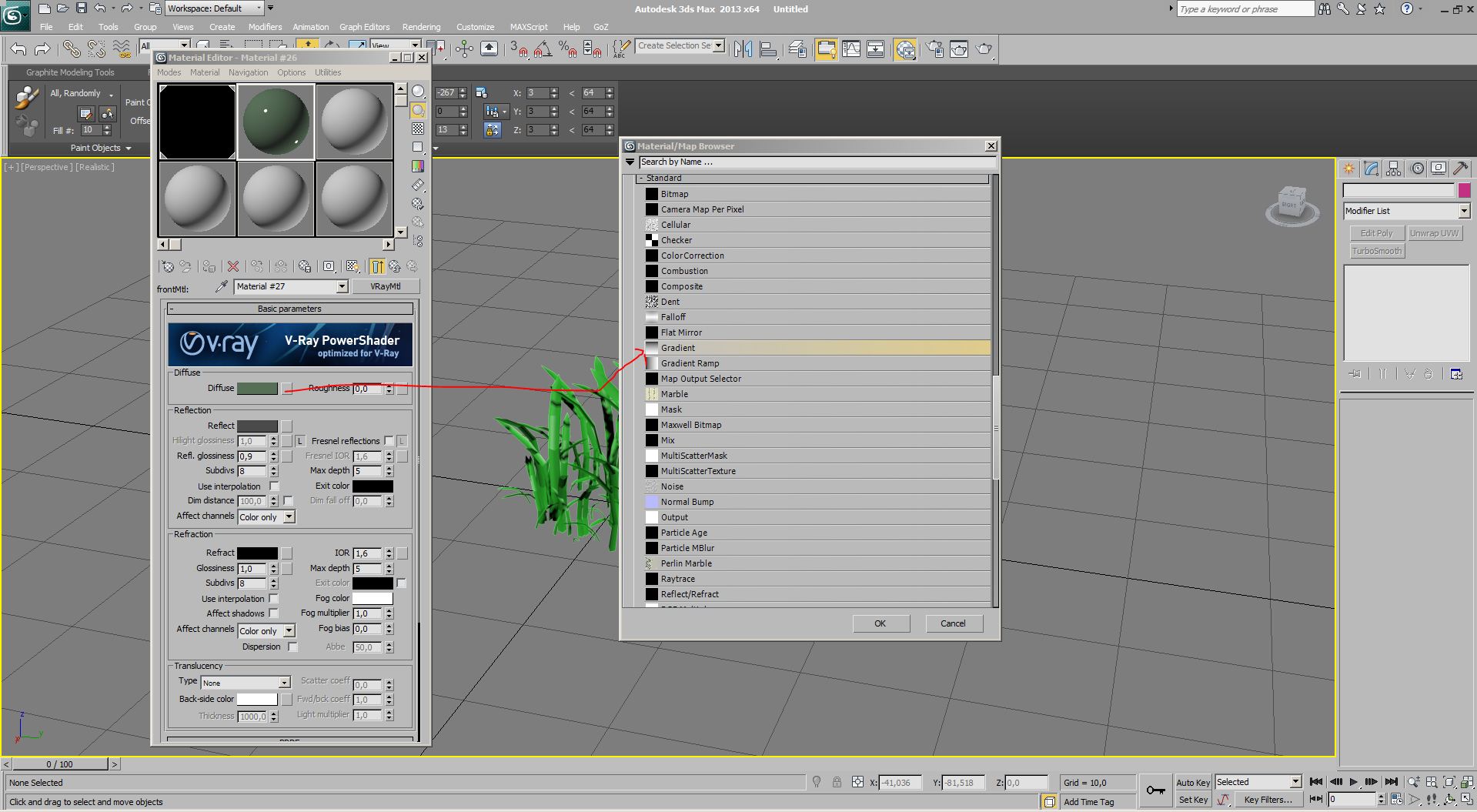
Task: Click the eyedropper pick material icon
Action: click(x=222, y=286)
